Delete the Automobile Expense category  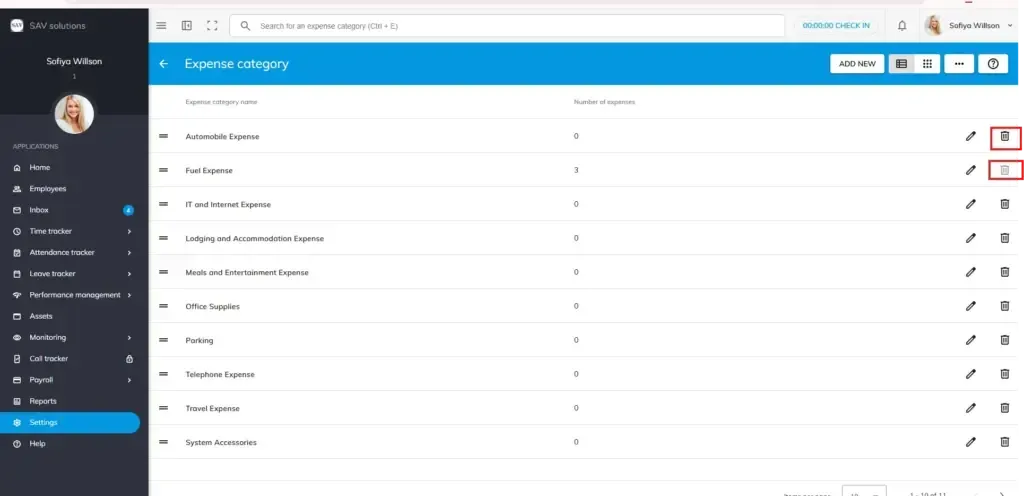click(1005, 136)
